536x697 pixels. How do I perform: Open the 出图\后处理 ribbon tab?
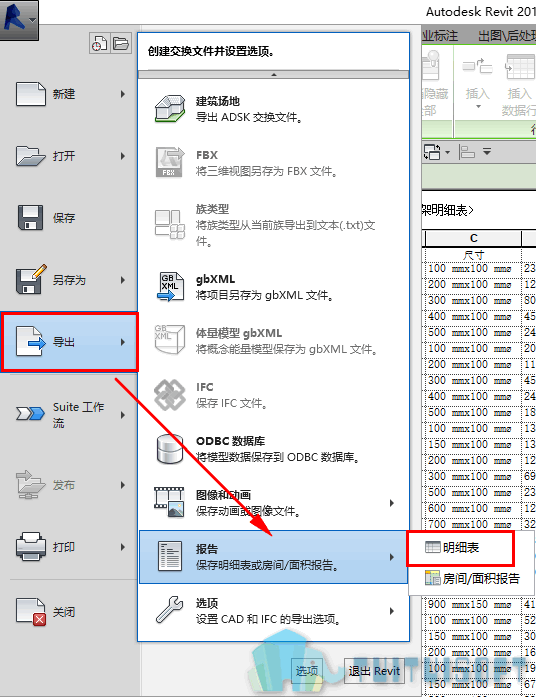coord(506,36)
